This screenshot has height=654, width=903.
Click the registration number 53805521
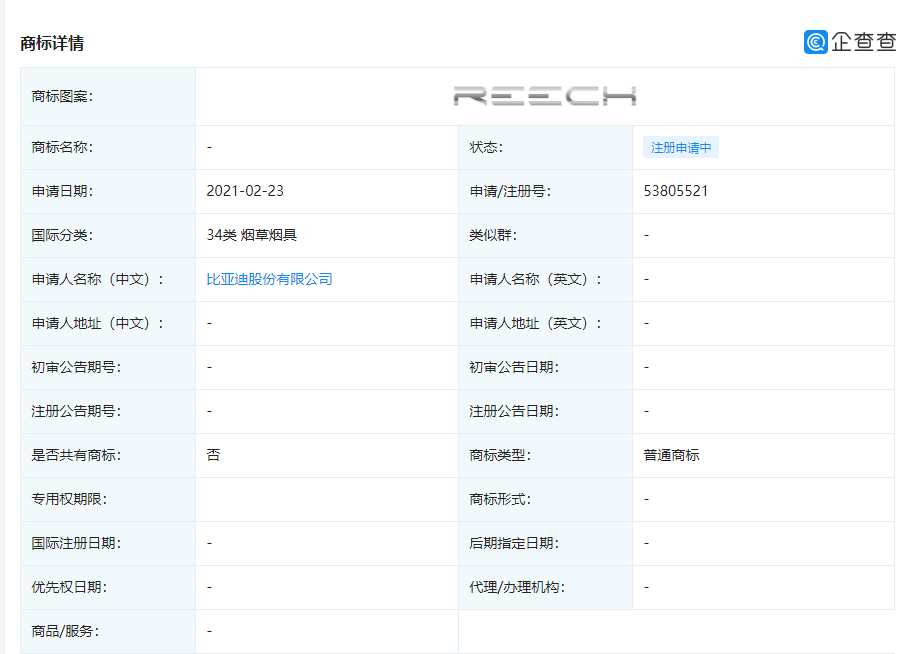675,191
